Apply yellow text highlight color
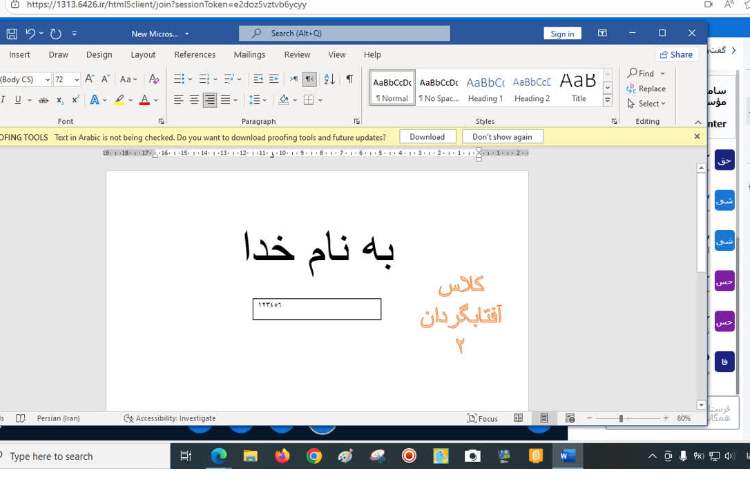Image resolution: width=750 pixels, height=480 pixels. coord(120,100)
